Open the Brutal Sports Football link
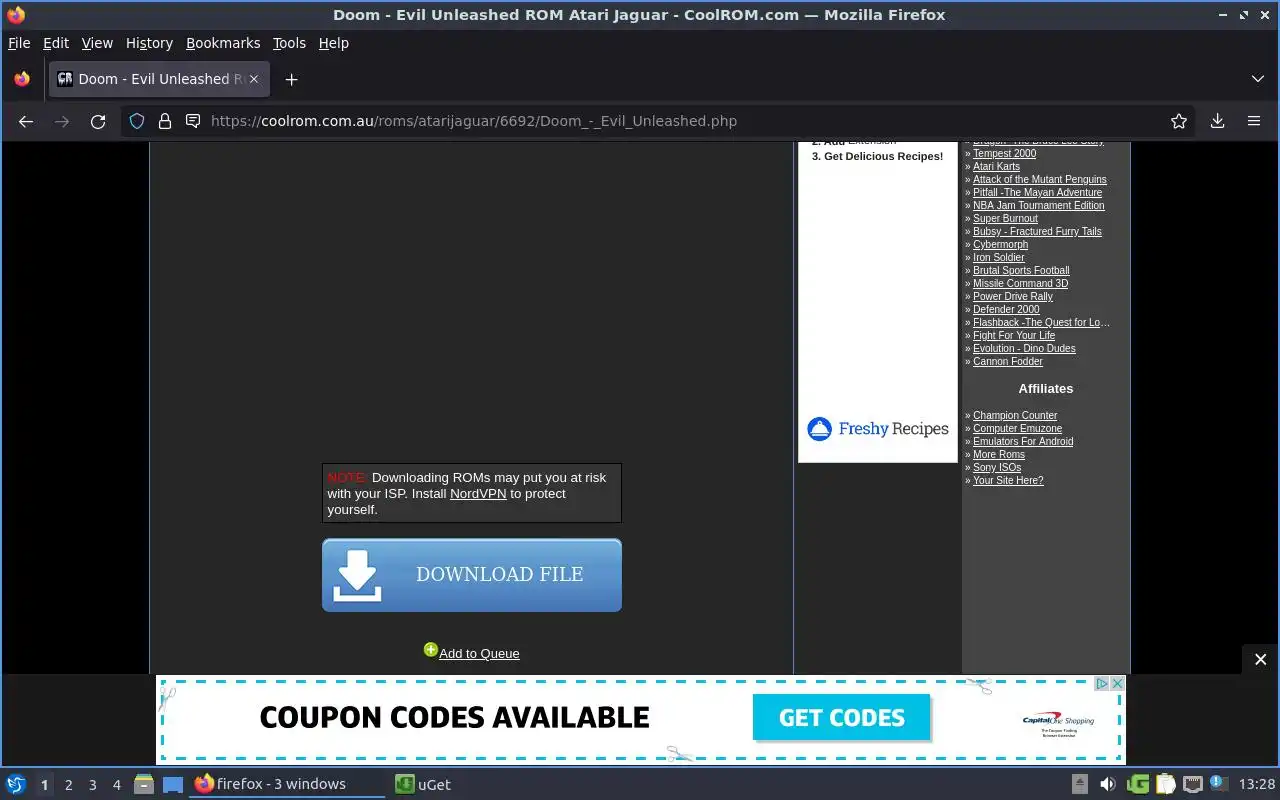The width and height of the screenshot is (1280, 800). pyautogui.click(x=1021, y=271)
